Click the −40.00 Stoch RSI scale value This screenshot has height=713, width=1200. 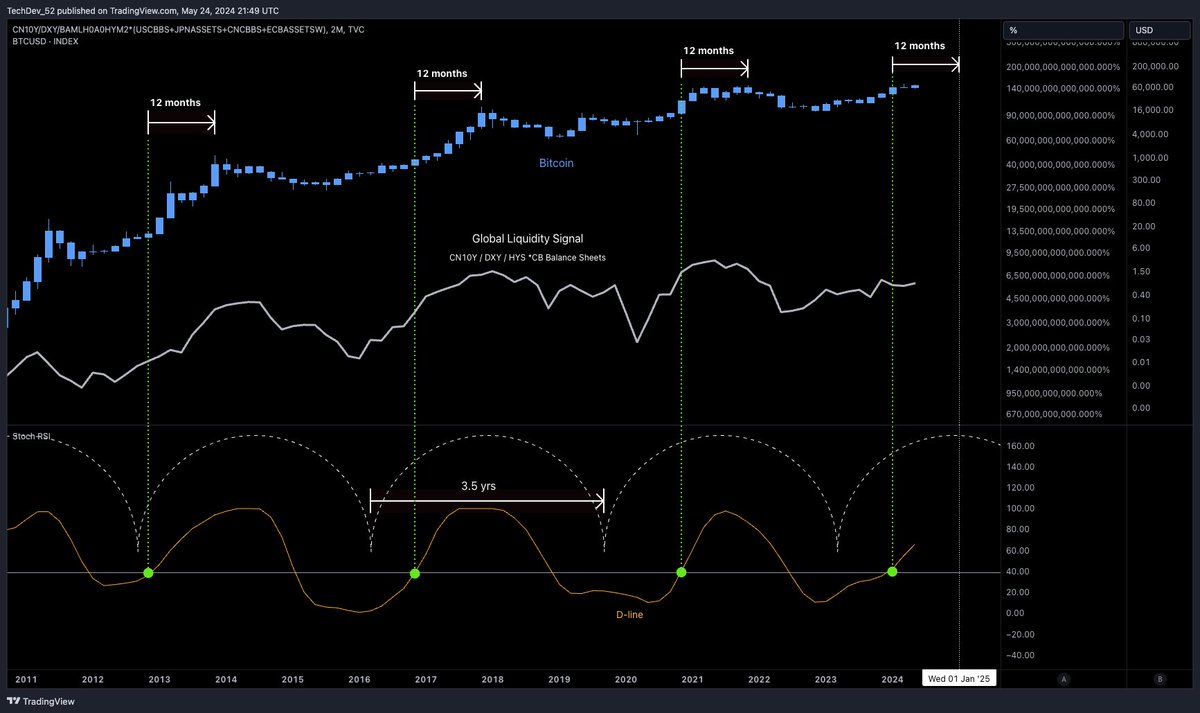click(1020, 655)
